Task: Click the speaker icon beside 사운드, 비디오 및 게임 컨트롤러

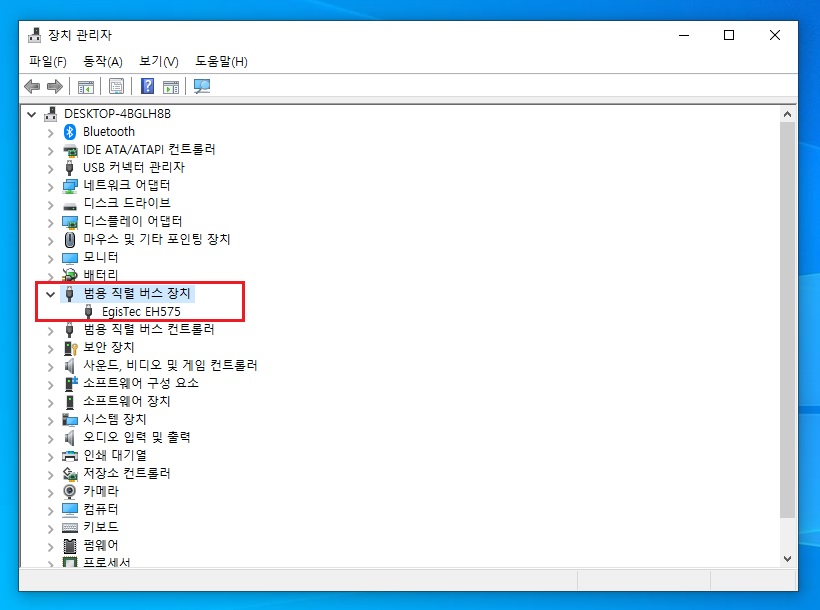Action: pos(70,366)
